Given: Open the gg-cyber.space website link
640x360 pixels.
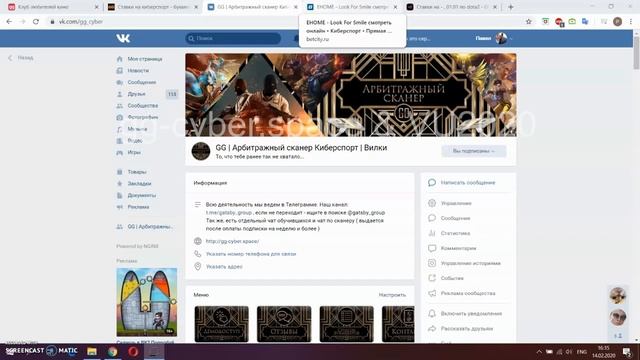Looking at the screenshot, I should pos(232,241).
